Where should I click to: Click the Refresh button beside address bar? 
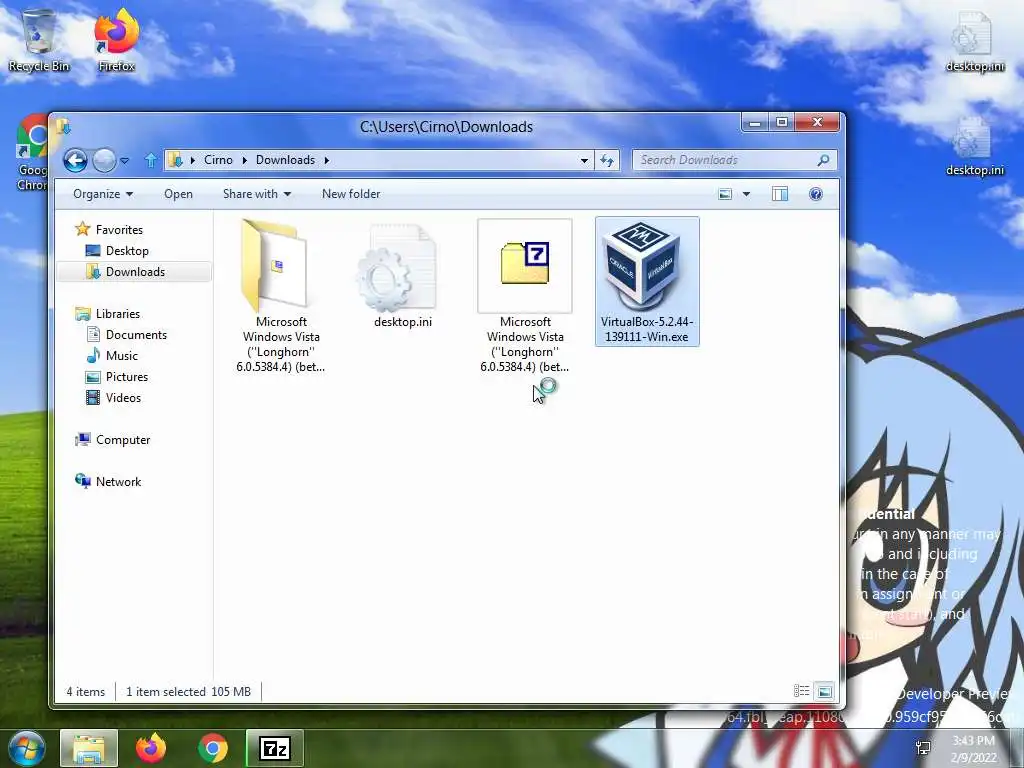pyautogui.click(x=607, y=160)
